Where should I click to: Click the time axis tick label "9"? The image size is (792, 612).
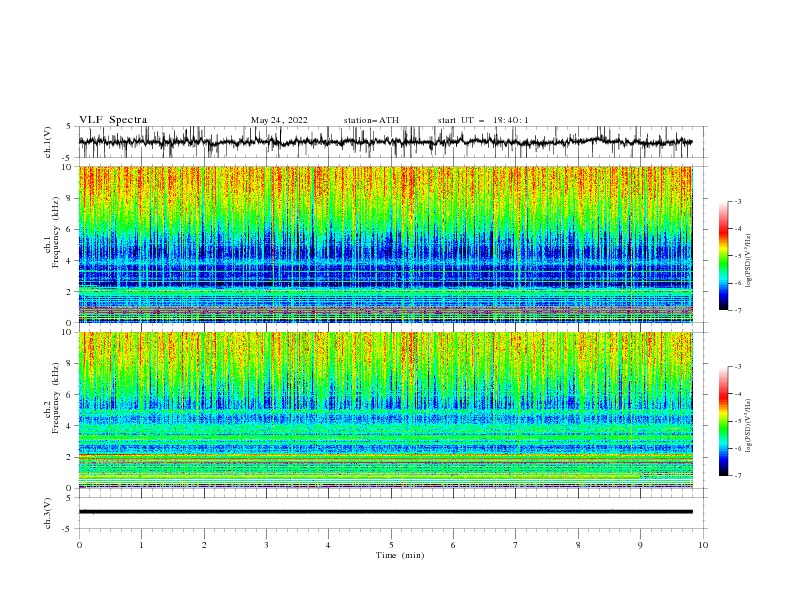(x=640, y=545)
